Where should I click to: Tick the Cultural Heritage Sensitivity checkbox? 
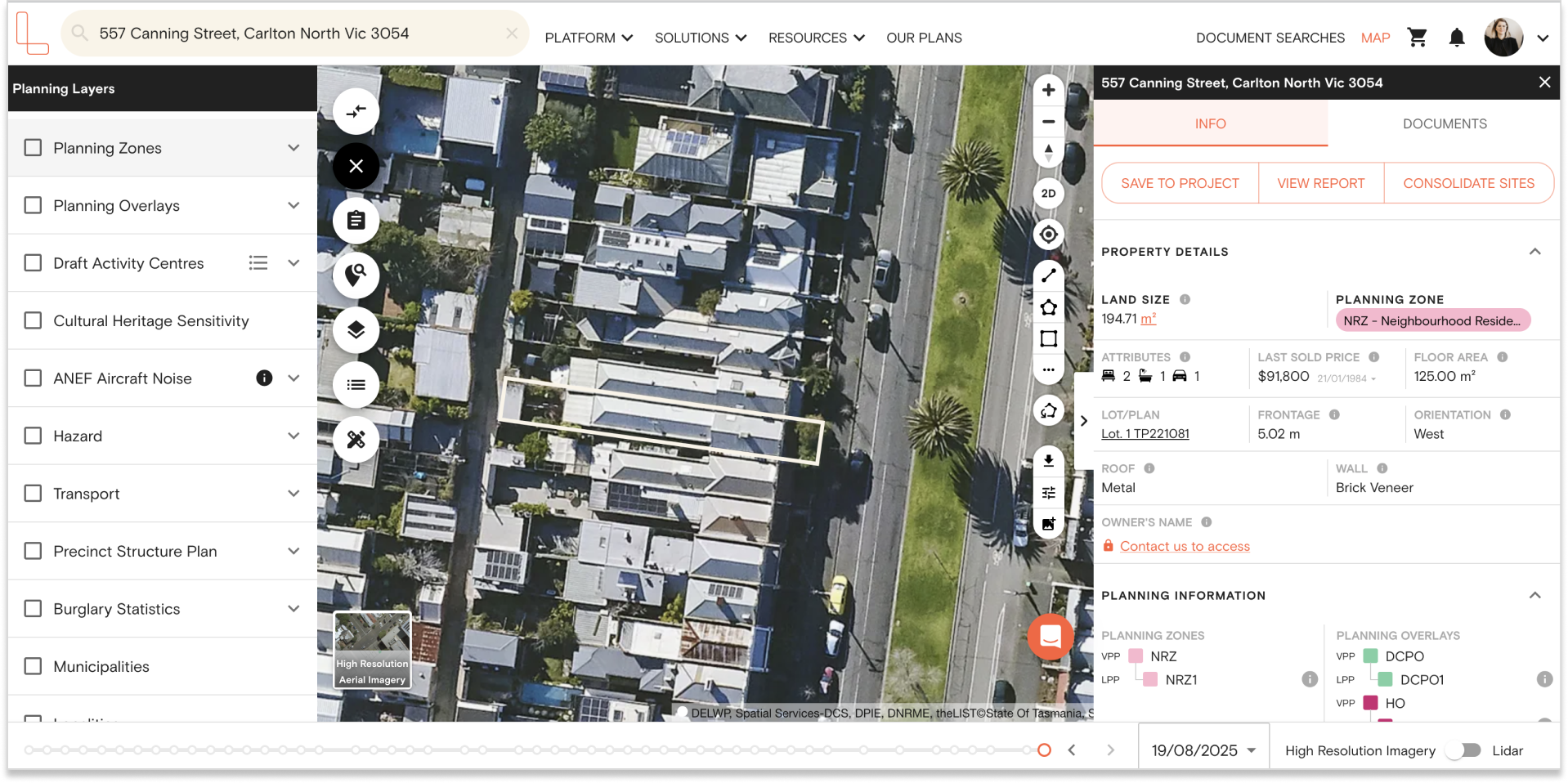[x=33, y=320]
